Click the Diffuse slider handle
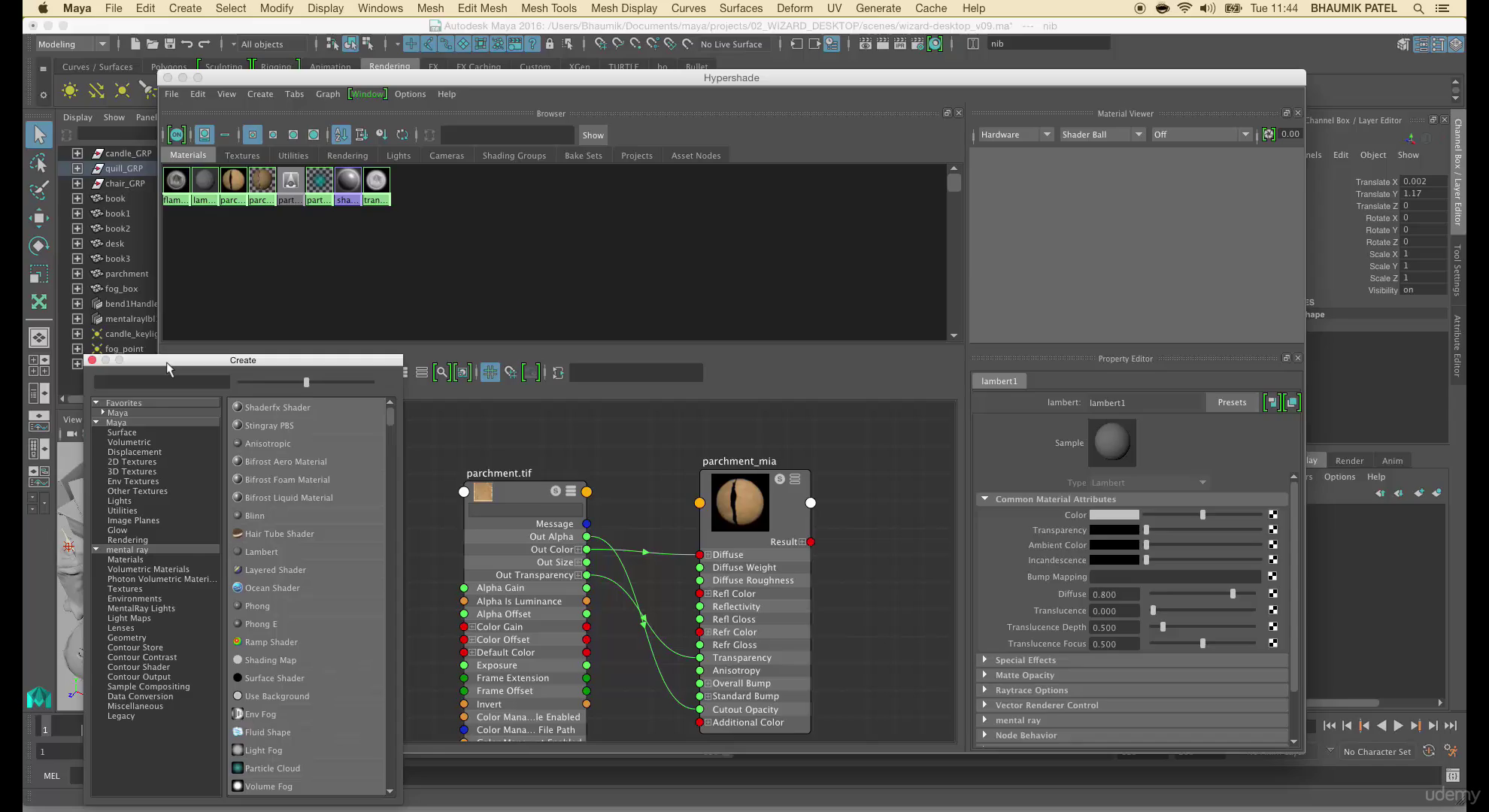1489x812 pixels. 1233,594
